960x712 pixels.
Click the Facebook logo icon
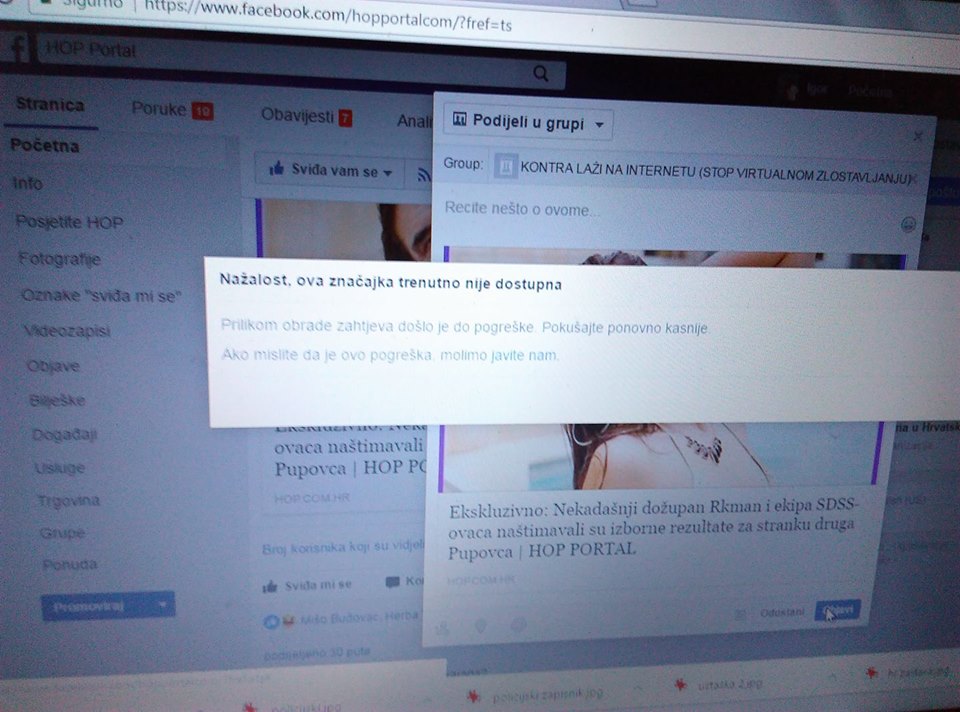[x=18, y=49]
